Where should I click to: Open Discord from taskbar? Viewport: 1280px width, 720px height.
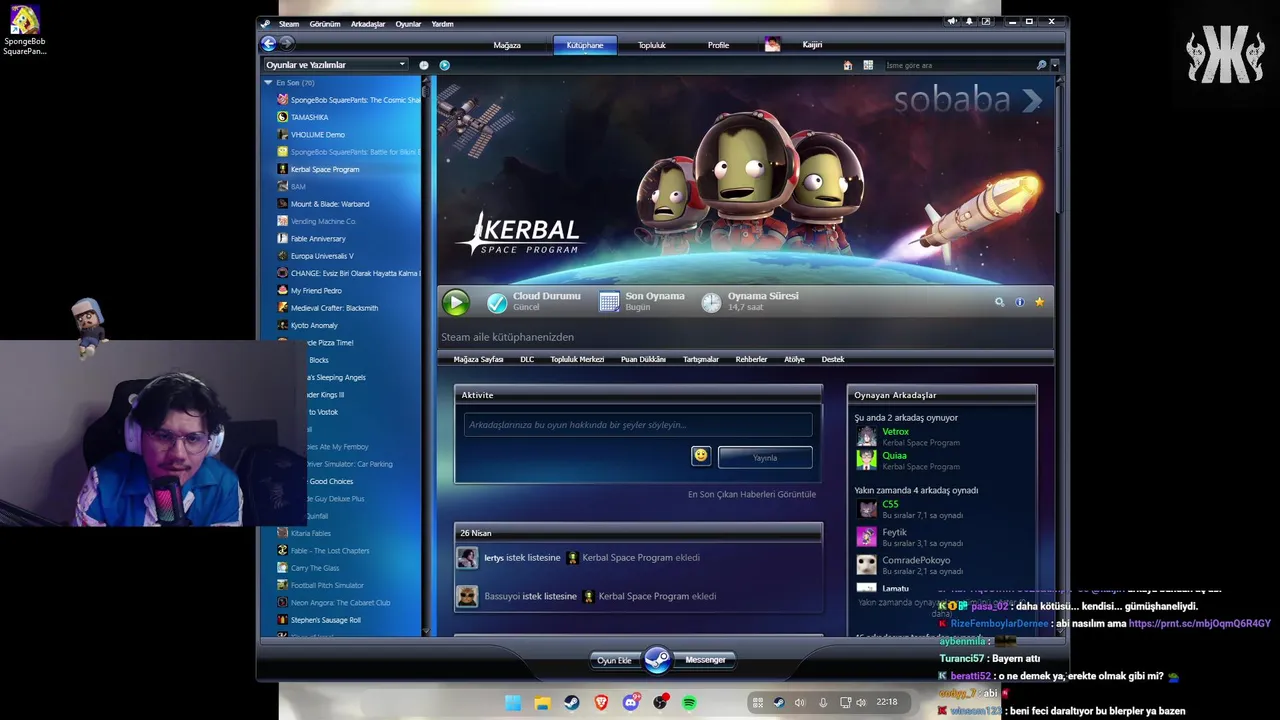point(630,703)
